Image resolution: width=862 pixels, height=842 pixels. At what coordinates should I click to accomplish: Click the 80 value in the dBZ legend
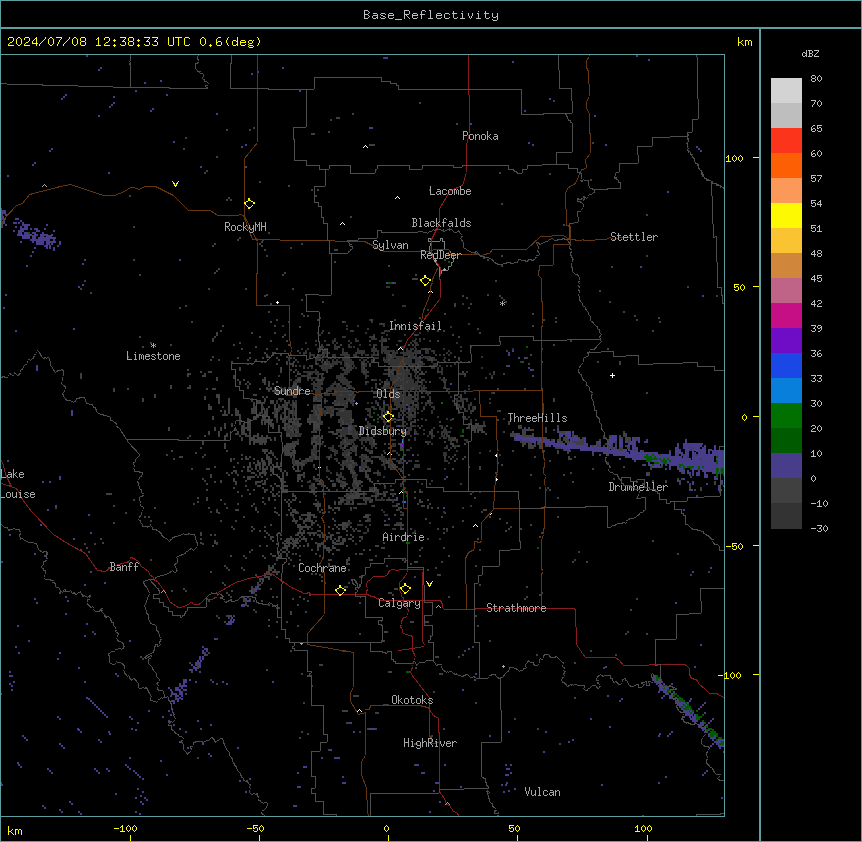pyautogui.click(x=816, y=79)
